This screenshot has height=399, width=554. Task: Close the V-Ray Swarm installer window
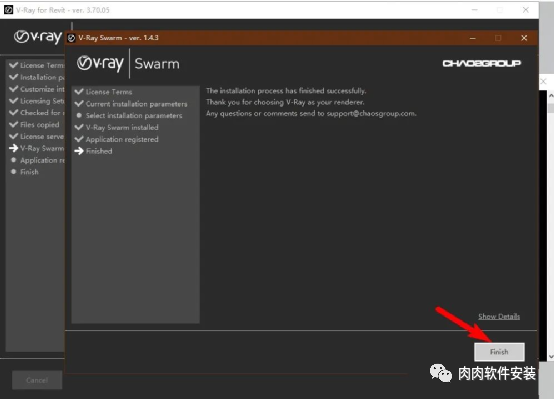tap(524, 38)
